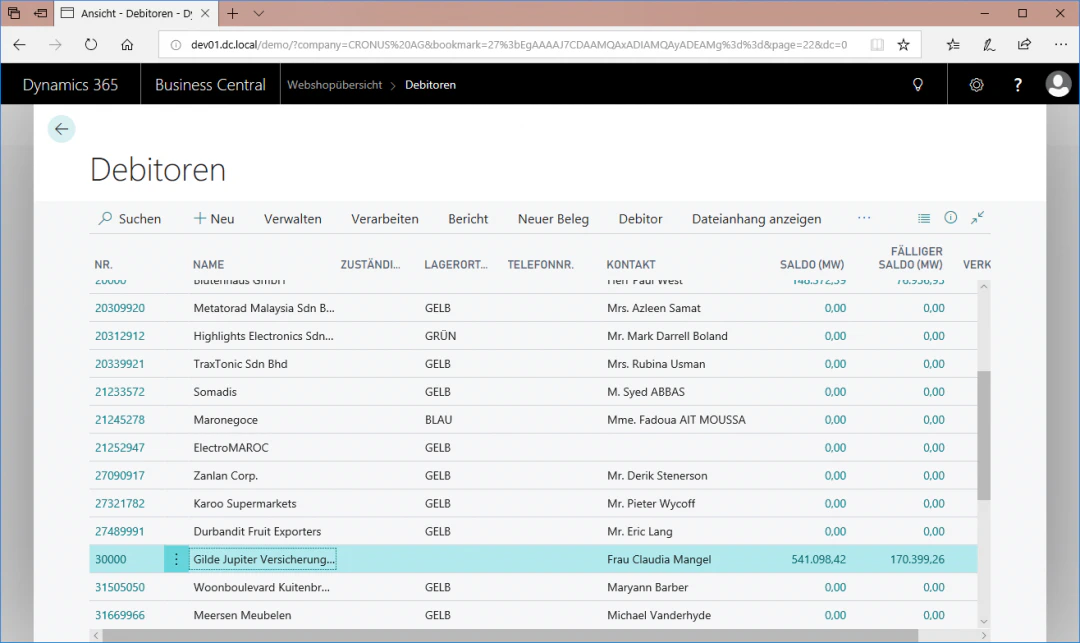This screenshot has height=643, width=1080.
Task: Open balance 541.098,42 for Gilde Jupiter
Action: pos(818,559)
